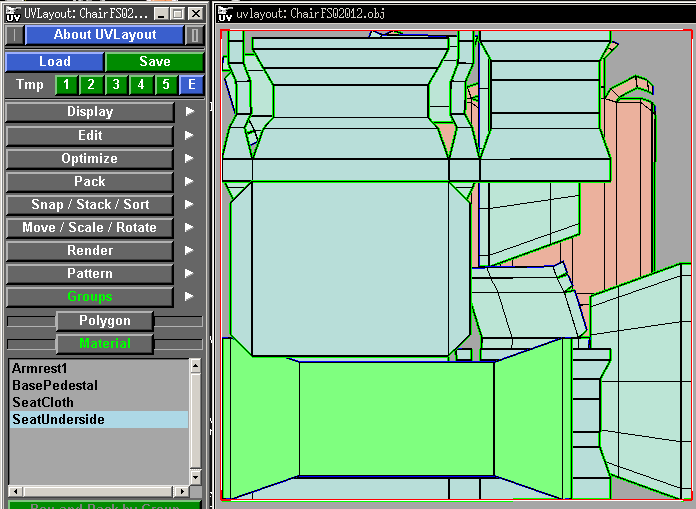Image resolution: width=696 pixels, height=509 pixels.
Task: Select Tmp slot 2
Action: pos(91,84)
